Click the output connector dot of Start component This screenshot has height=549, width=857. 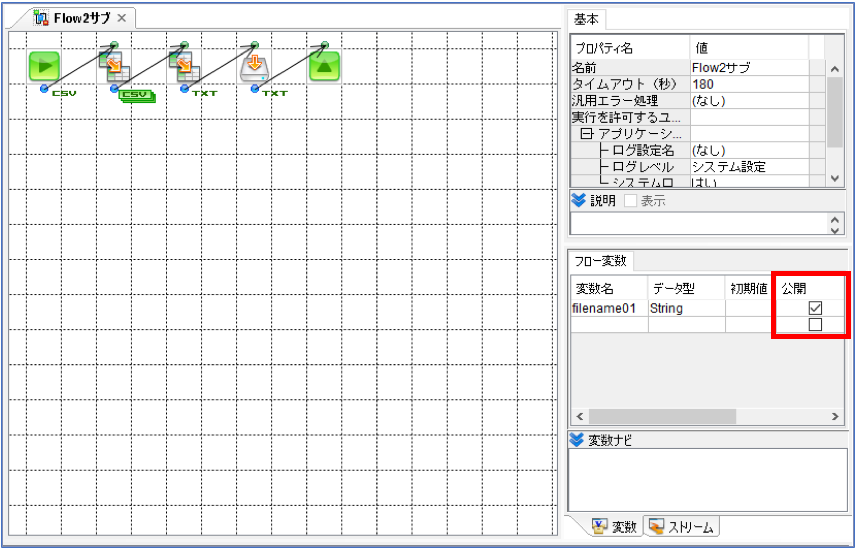[x=44, y=88]
